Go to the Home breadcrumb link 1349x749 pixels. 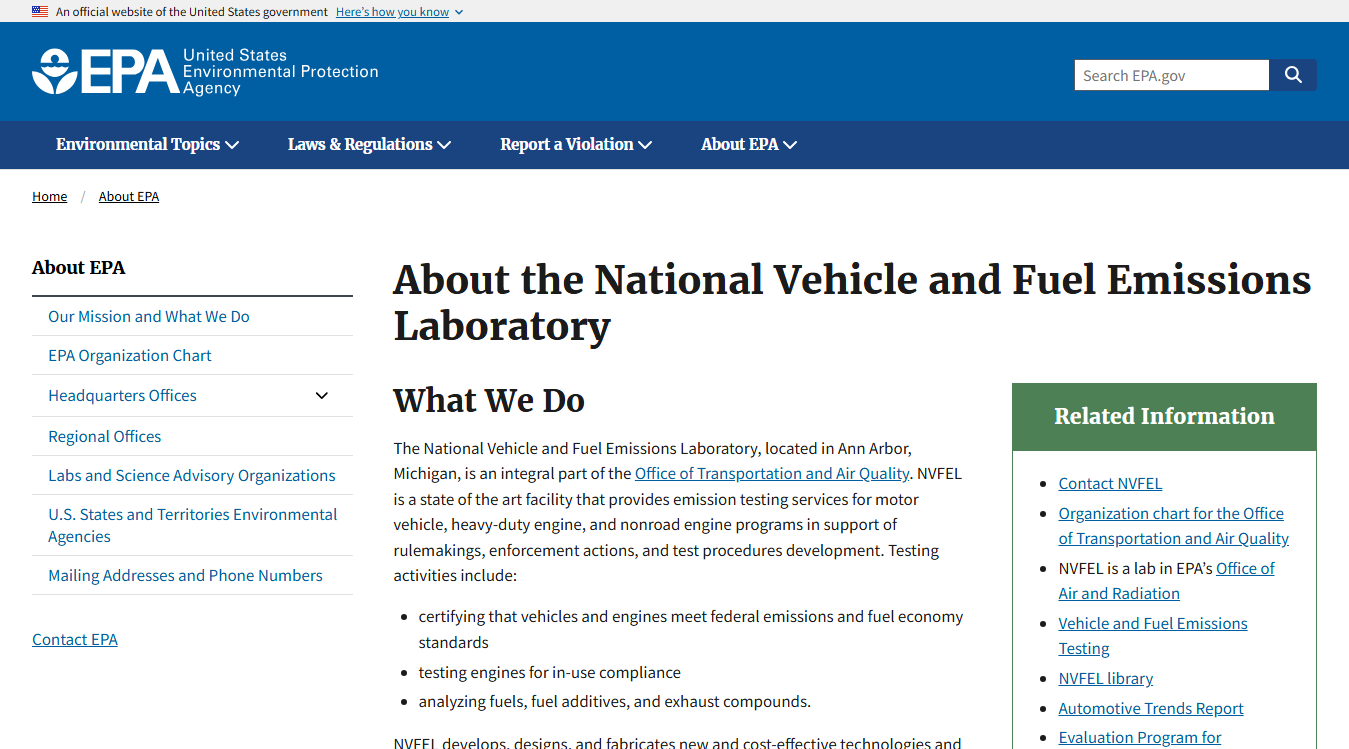click(49, 196)
